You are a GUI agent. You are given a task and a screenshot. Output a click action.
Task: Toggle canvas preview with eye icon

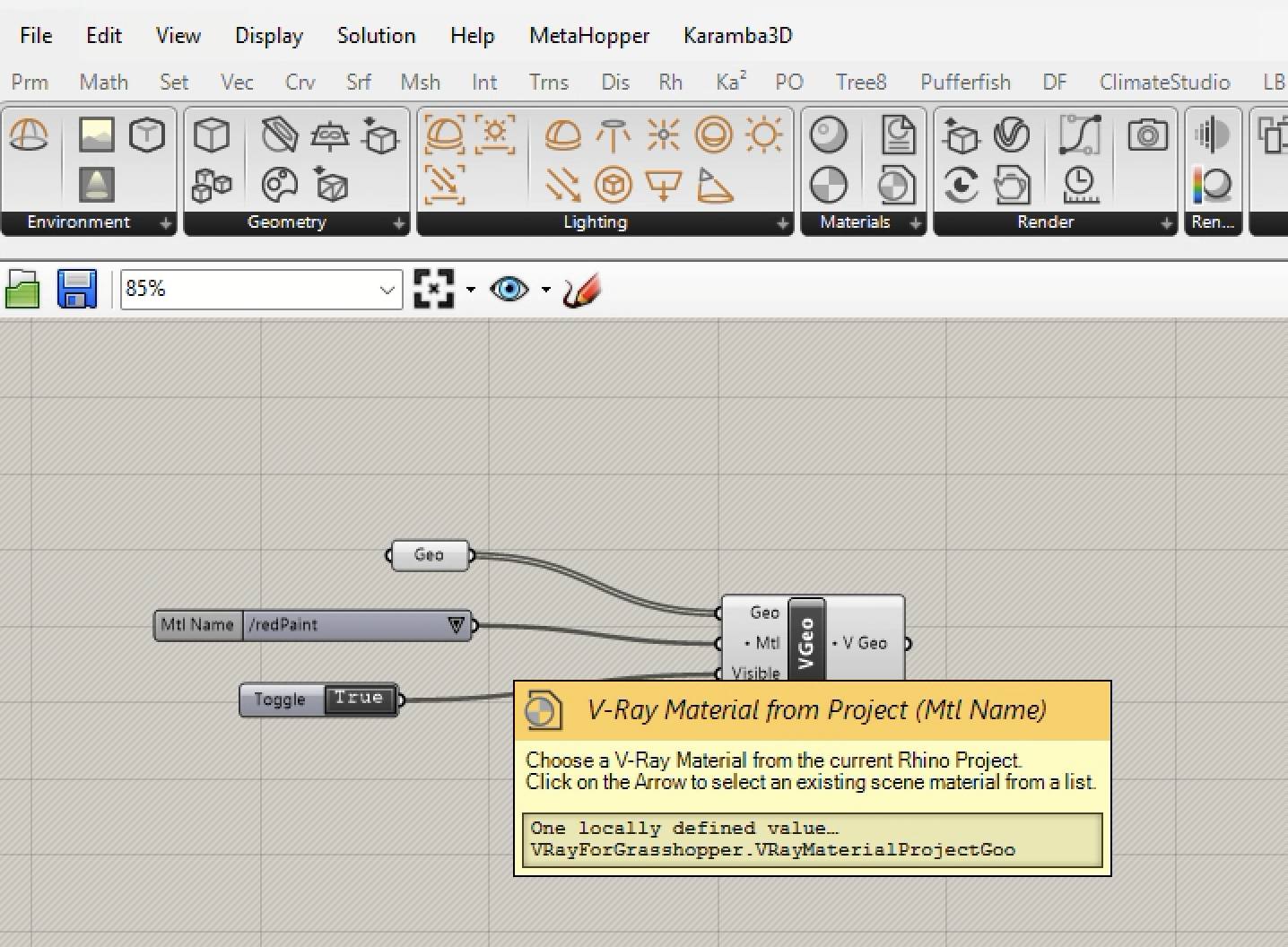509,290
